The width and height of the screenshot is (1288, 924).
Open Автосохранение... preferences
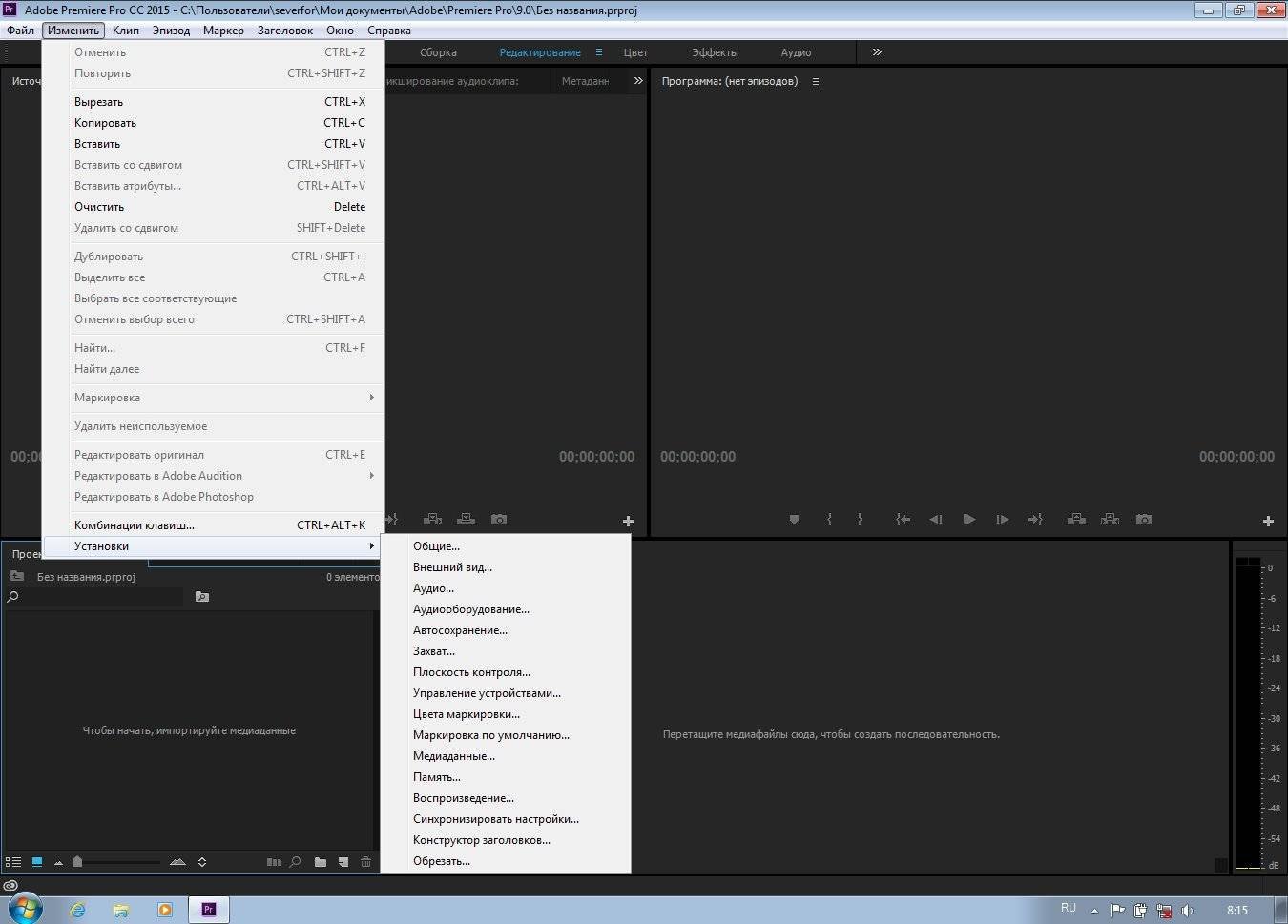[506, 630]
